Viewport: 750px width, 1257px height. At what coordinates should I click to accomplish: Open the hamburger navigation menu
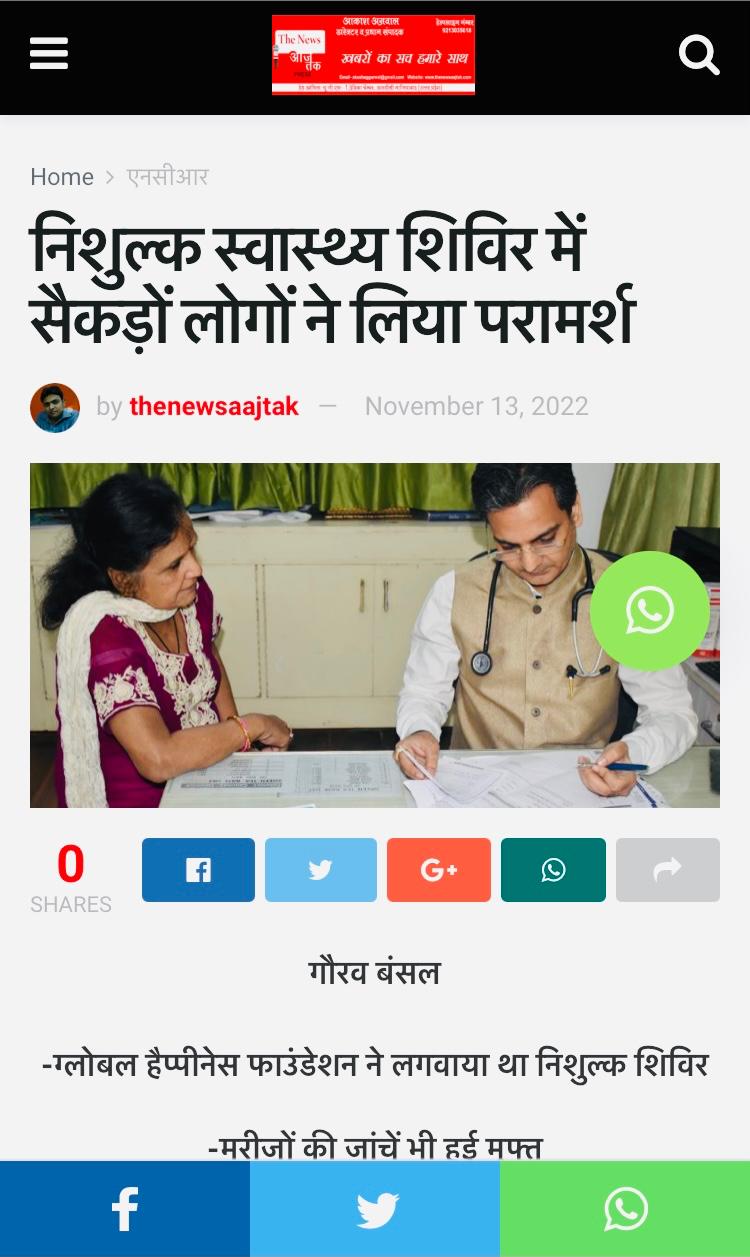49,54
